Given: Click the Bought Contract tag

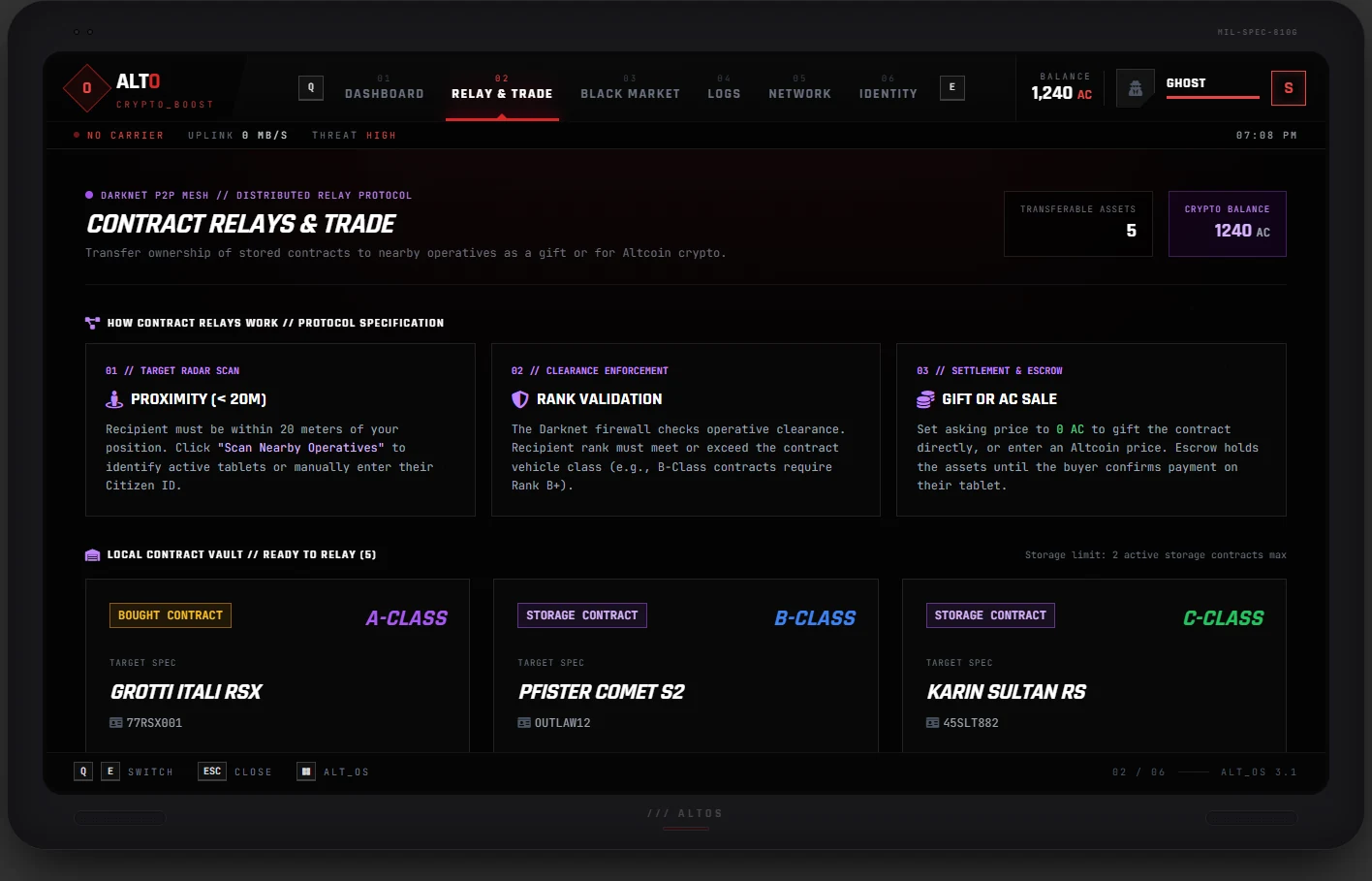Looking at the screenshot, I should coord(171,615).
